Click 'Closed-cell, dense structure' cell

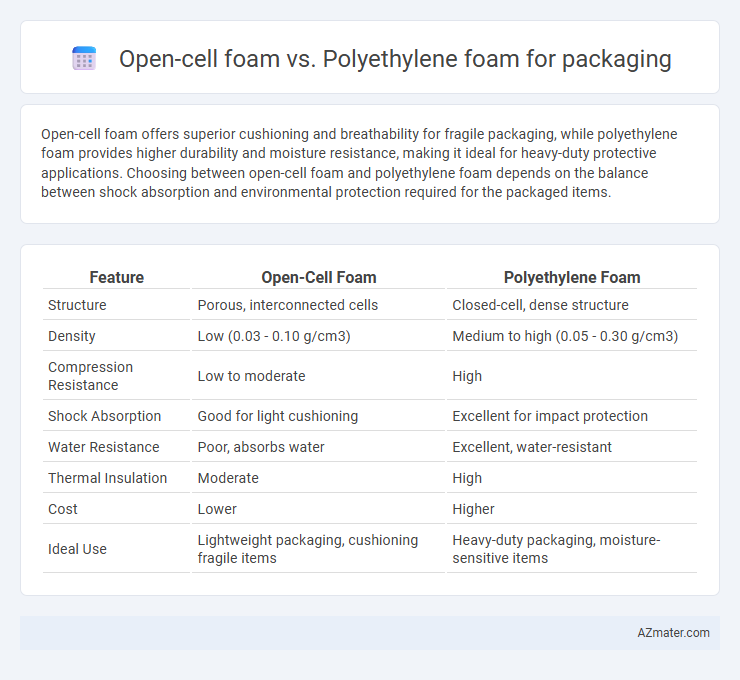point(540,305)
